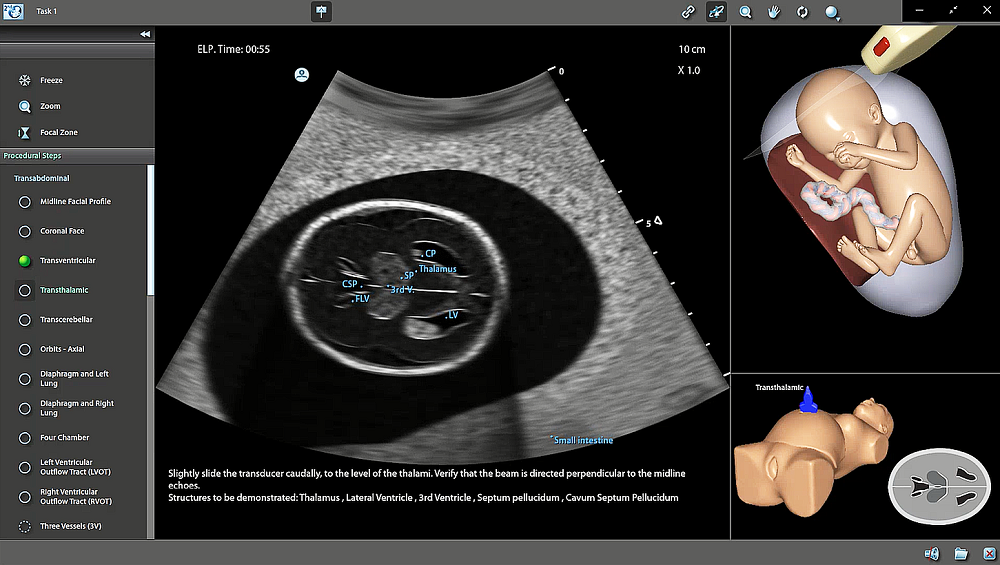Select the pan hand tool
1000x565 pixels.
point(773,12)
